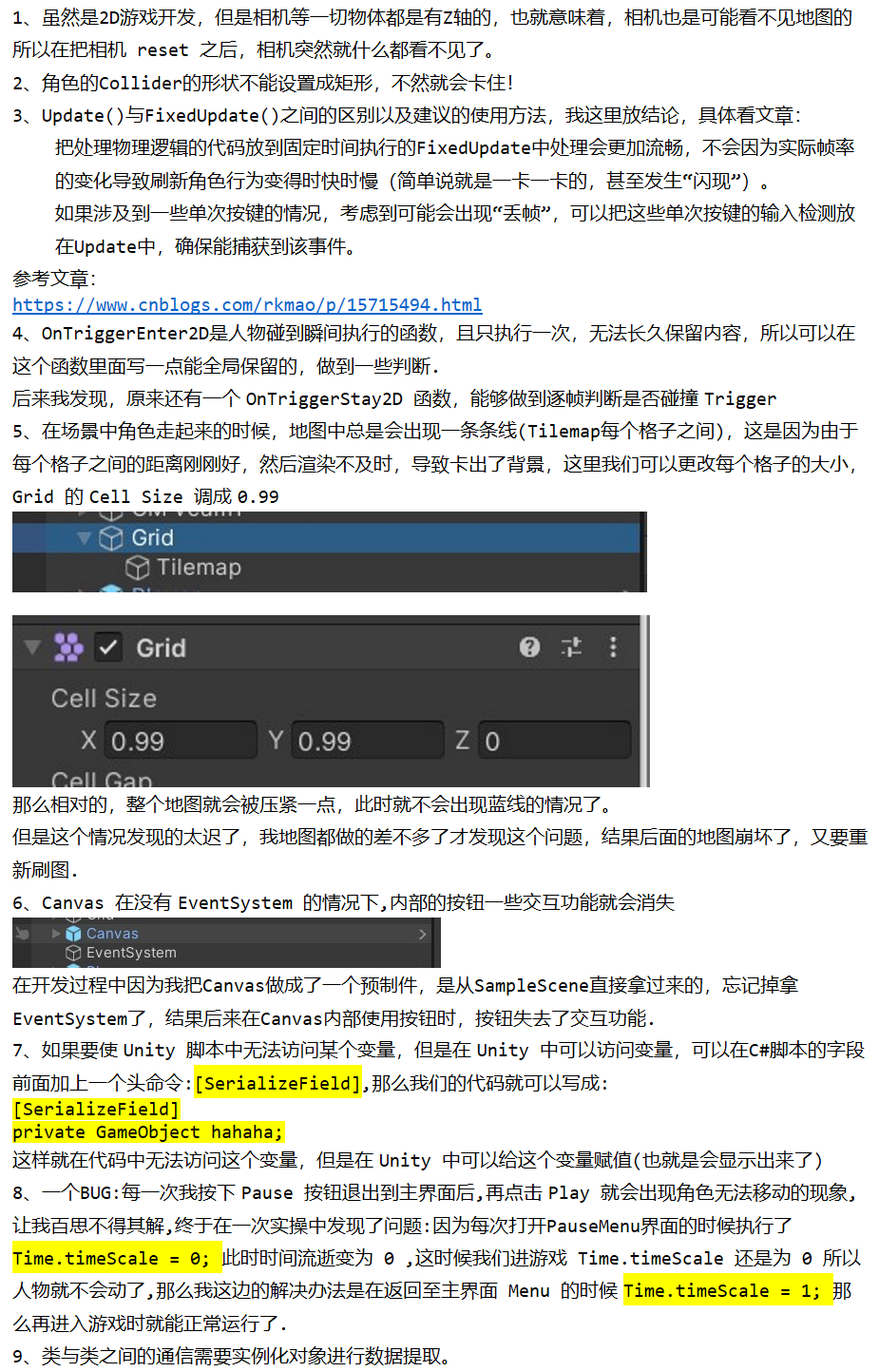Click the Cell Size X field 0.99
The image size is (879, 1372).
179,741
